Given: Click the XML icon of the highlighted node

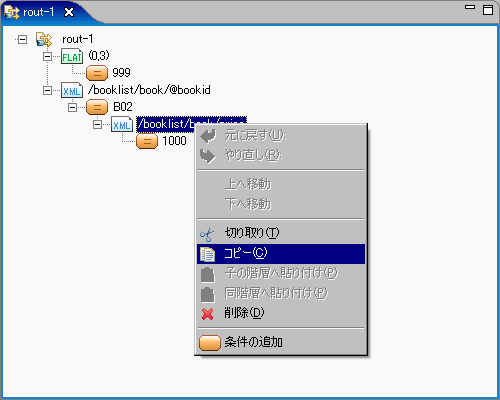Looking at the screenshot, I should pyautogui.click(x=122, y=124).
